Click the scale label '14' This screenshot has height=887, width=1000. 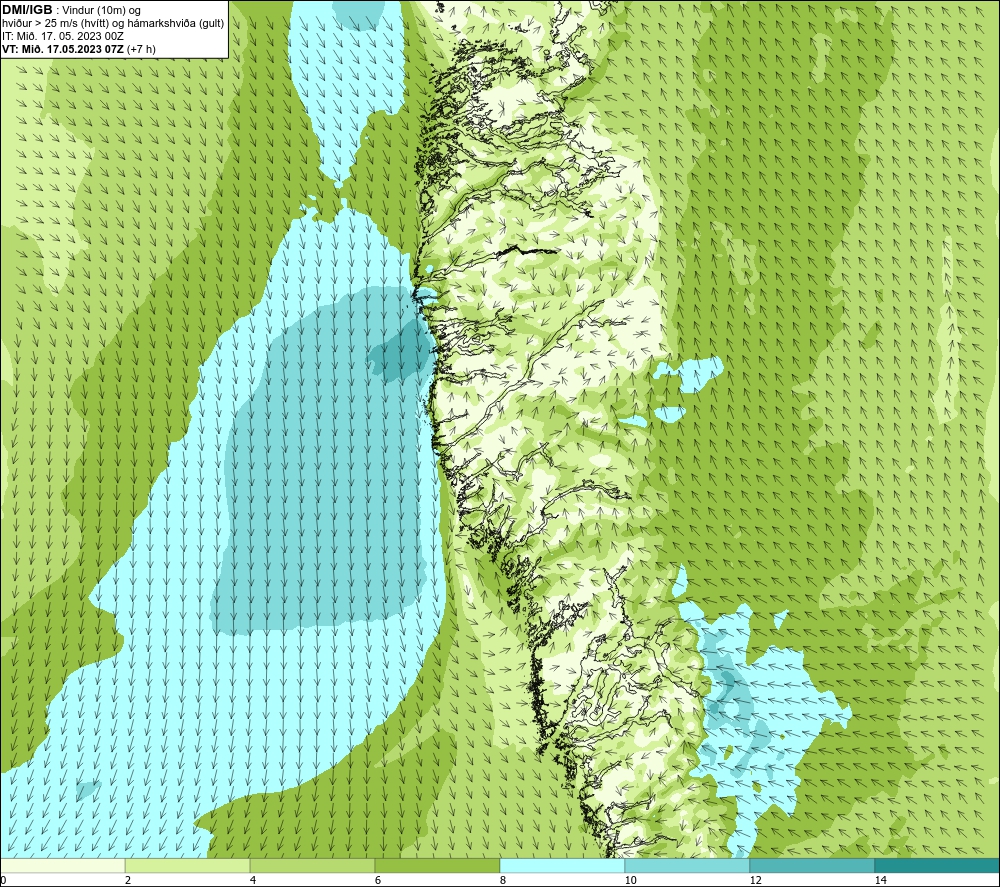click(x=881, y=880)
